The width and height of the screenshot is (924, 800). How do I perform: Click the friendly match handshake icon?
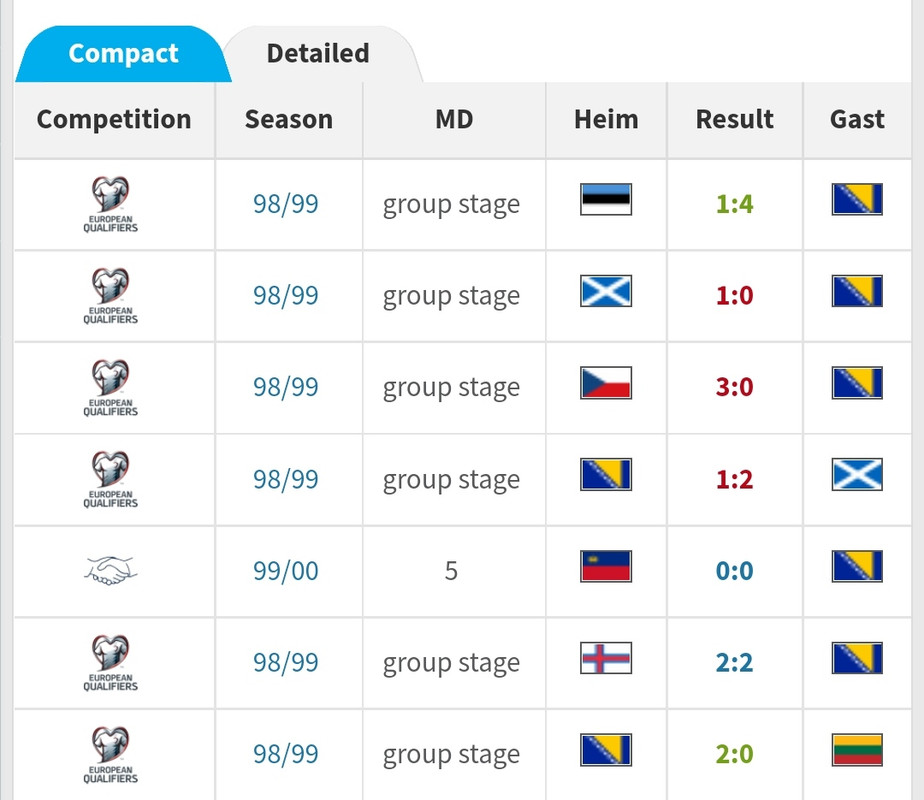point(111,571)
